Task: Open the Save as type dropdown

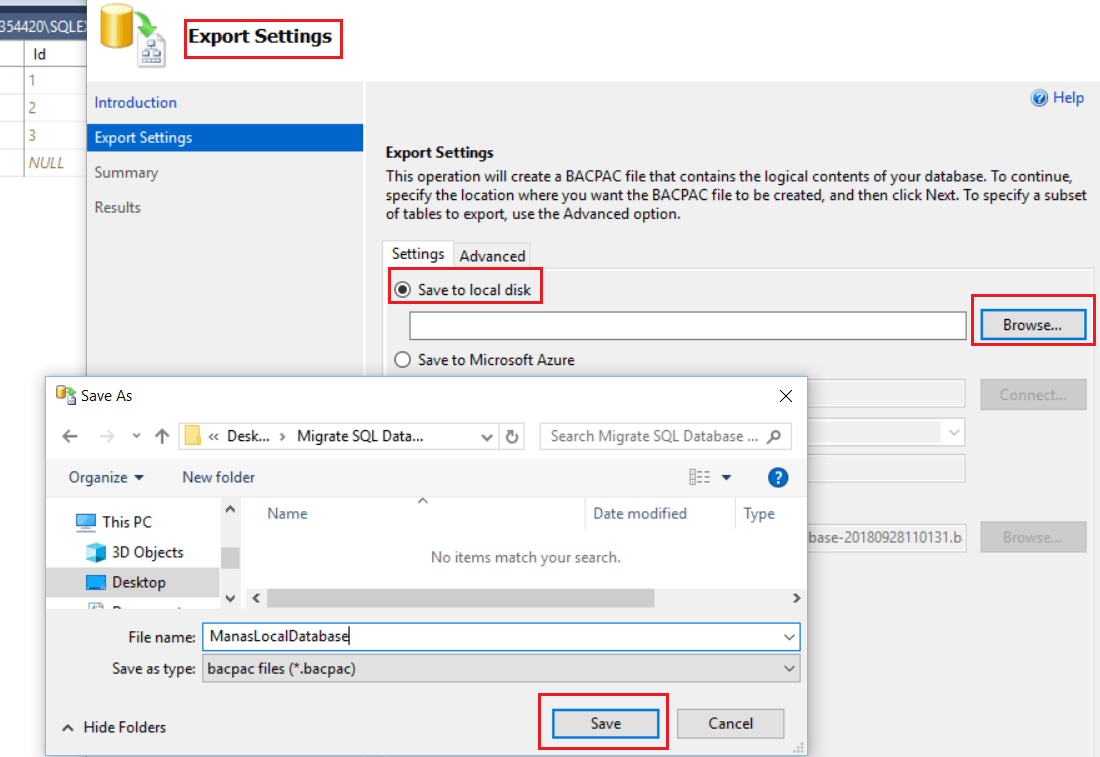Action: tap(789, 669)
